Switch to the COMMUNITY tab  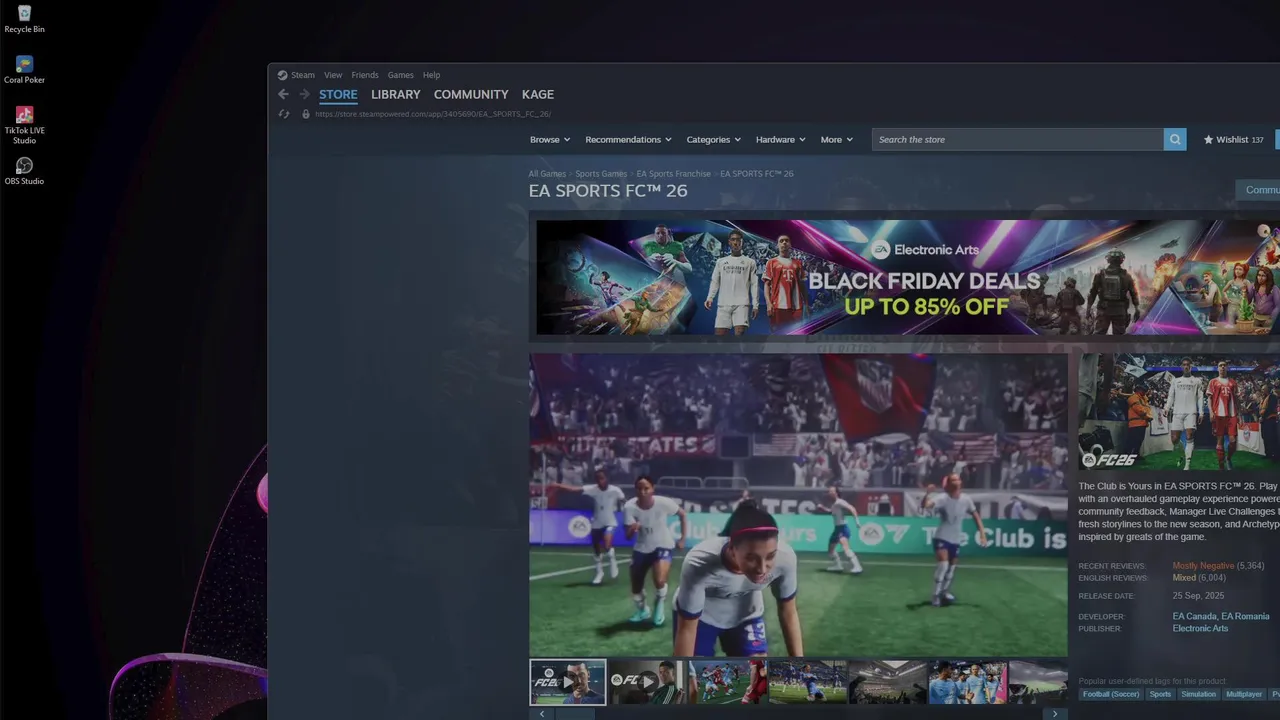point(471,95)
